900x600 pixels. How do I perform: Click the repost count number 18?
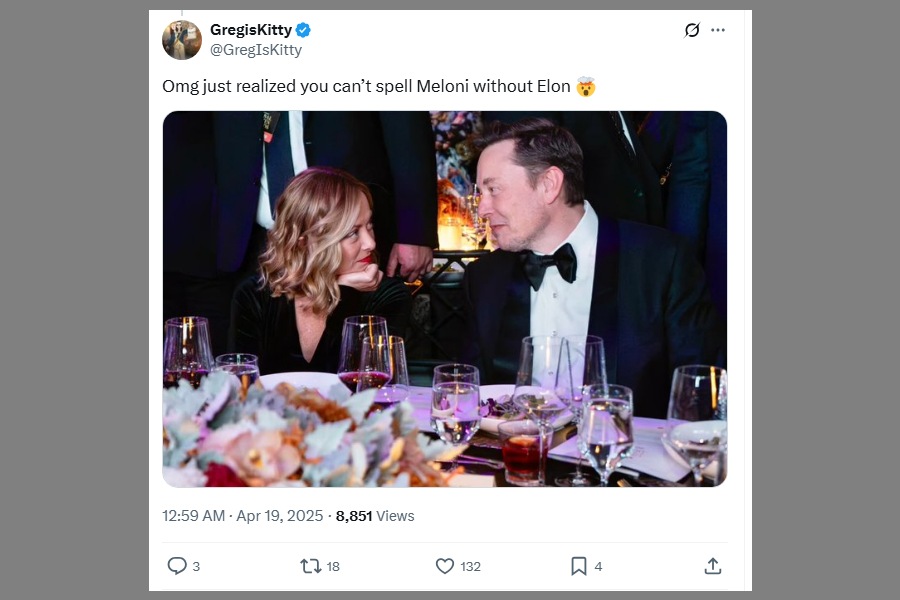[333, 566]
